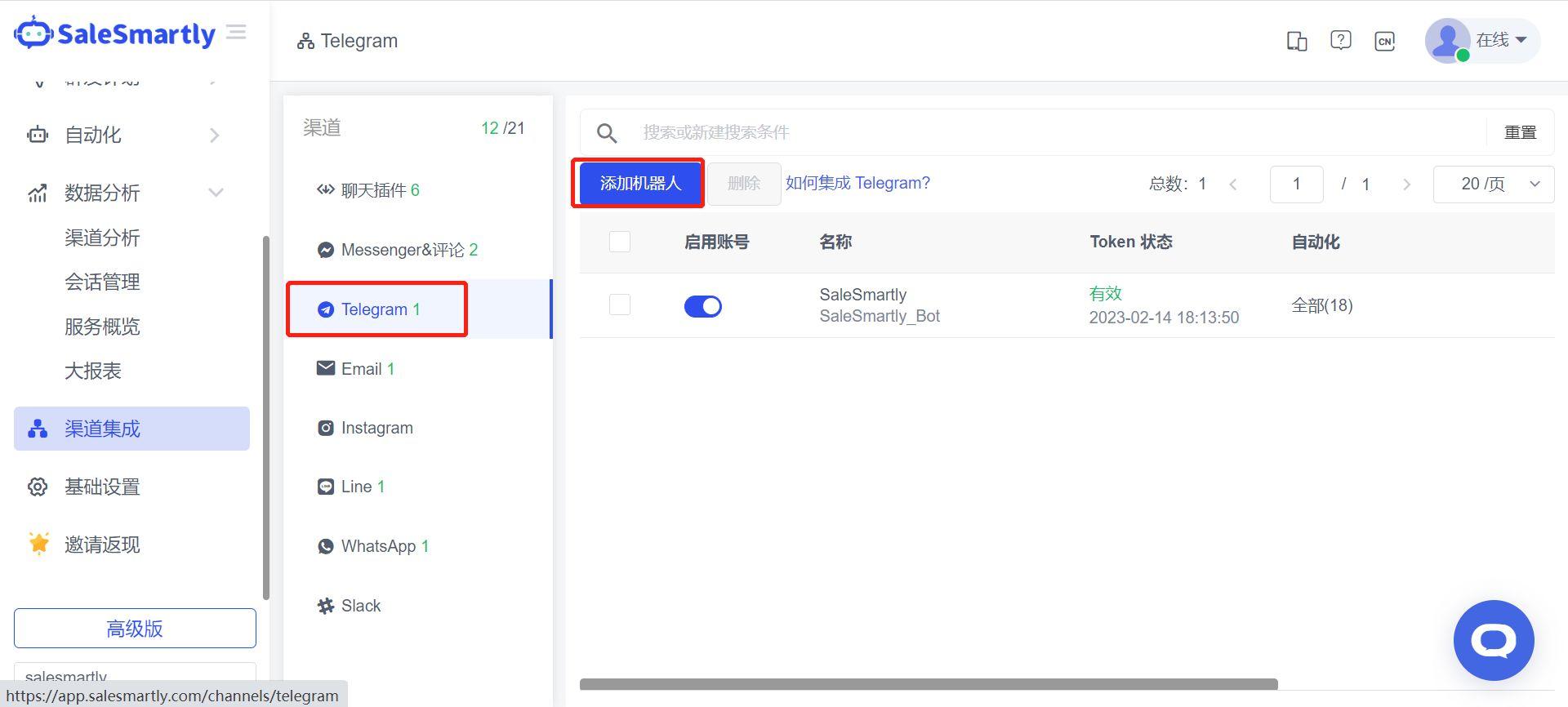The width and height of the screenshot is (1568, 707).
Task: Click the 自动化 robot icon
Action: (x=38, y=135)
